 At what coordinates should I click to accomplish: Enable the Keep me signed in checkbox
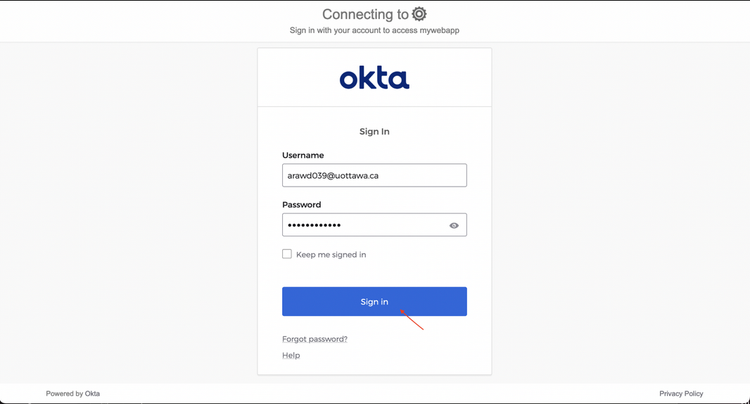pos(287,254)
